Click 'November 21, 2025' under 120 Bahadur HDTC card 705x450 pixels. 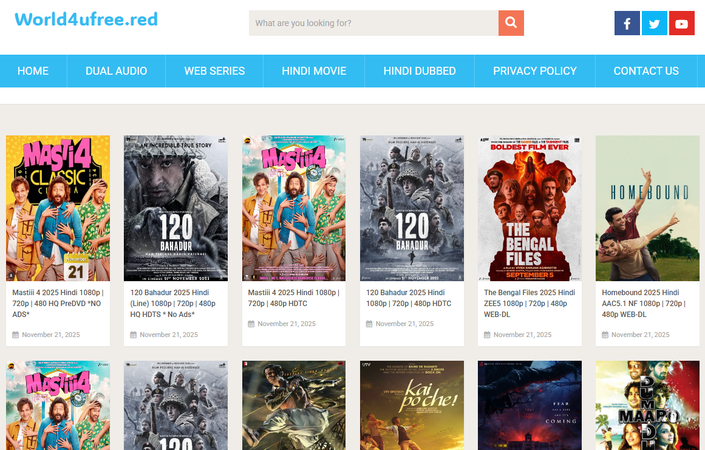click(405, 324)
